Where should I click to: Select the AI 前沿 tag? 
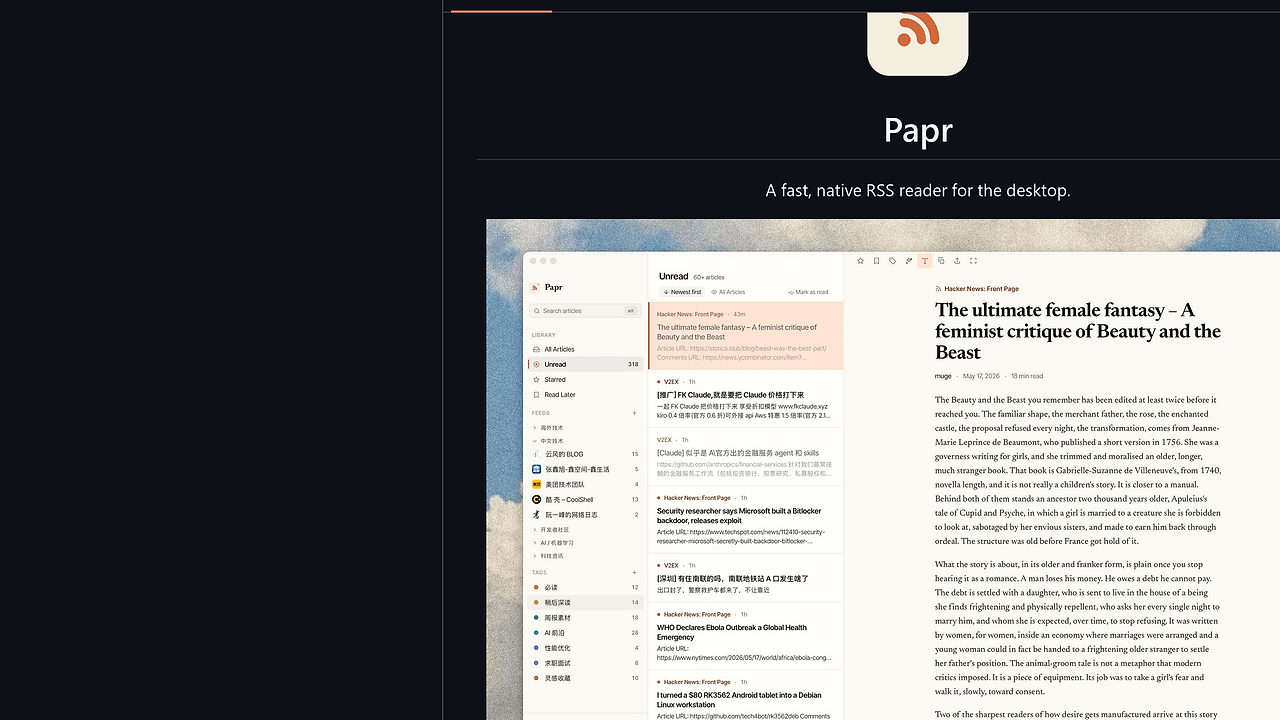[585, 633]
